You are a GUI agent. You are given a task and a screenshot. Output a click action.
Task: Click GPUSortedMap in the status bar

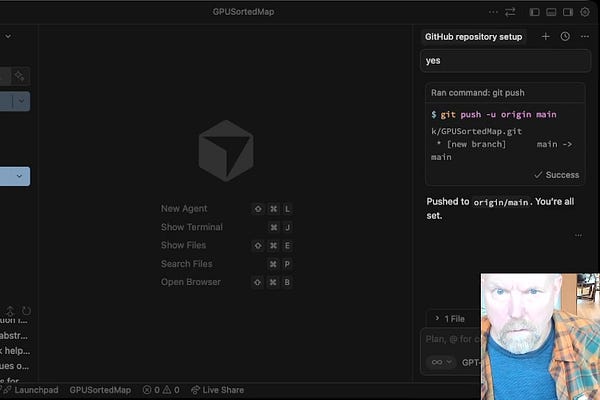click(x=100, y=390)
